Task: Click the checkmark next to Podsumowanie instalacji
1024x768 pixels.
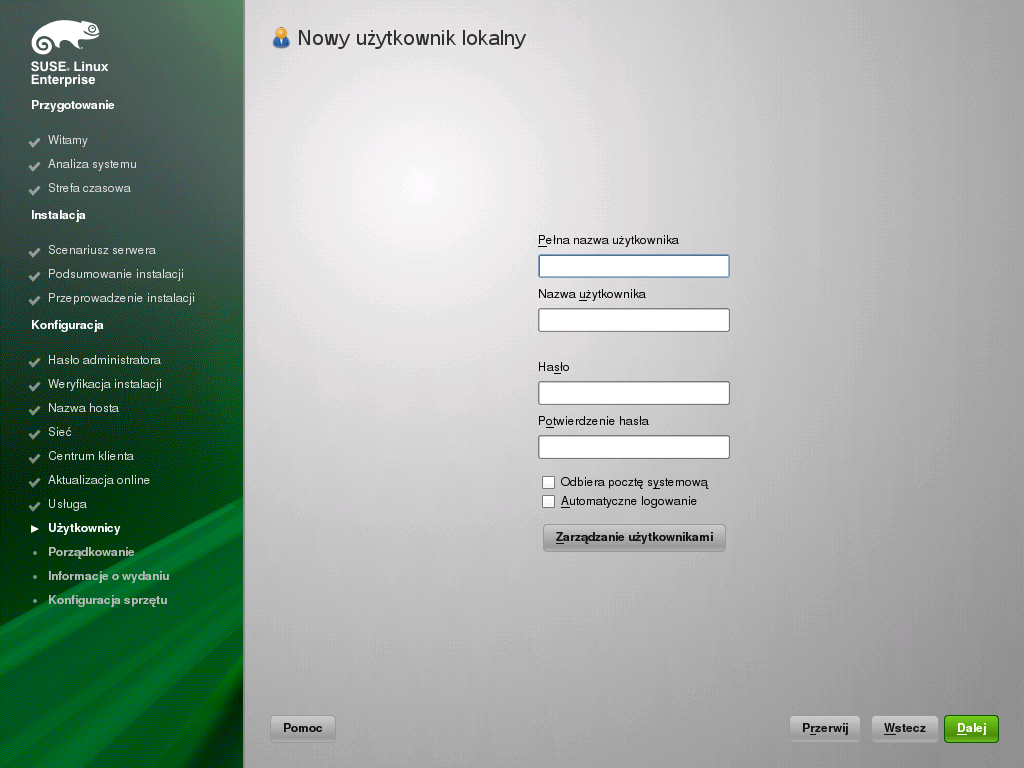Action: tap(35, 276)
